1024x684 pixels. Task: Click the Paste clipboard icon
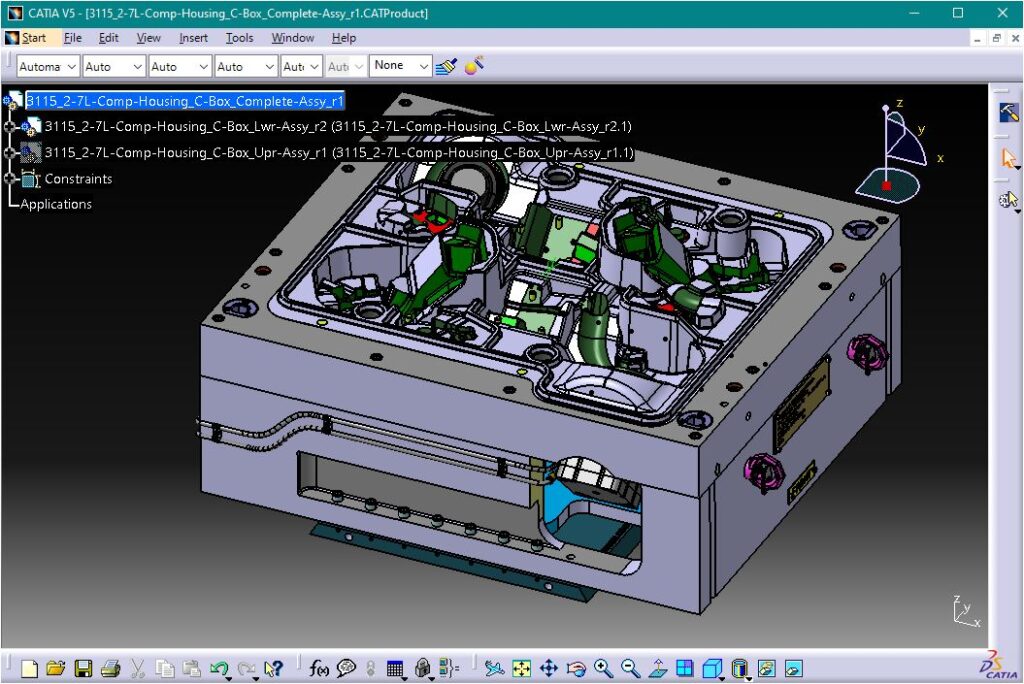coord(191,668)
